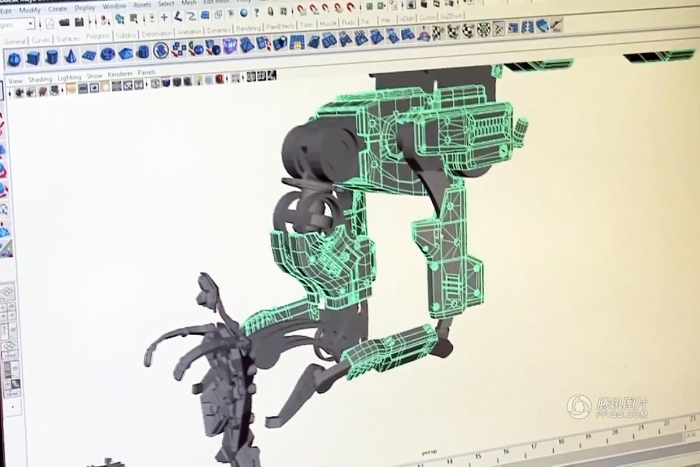Switch to the Toon shelf tab
The width and height of the screenshot is (700, 467).
tap(306, 25)
